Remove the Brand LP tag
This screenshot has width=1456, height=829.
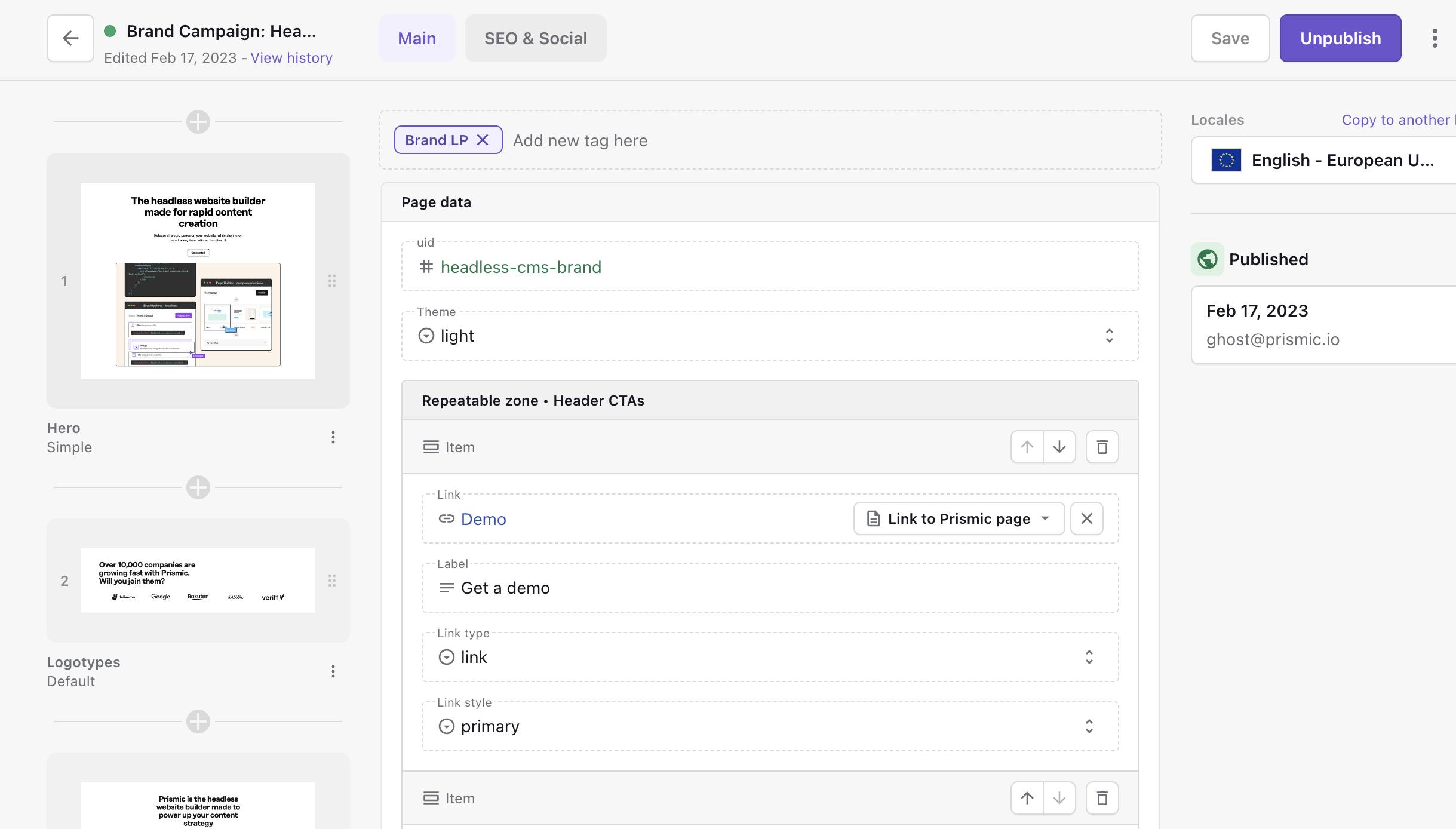pyautogui.click(x=483, y=140)
